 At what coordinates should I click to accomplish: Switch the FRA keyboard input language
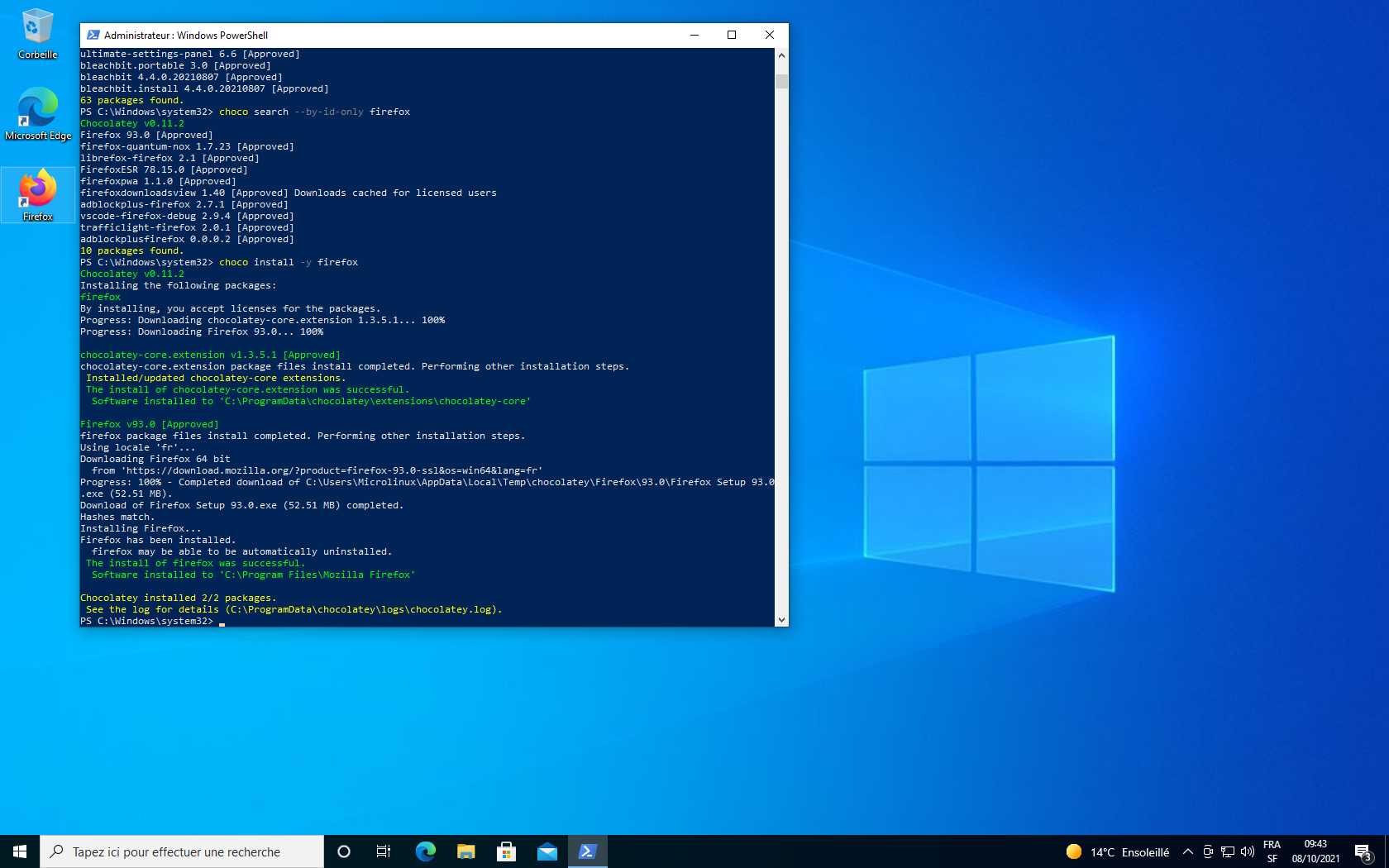[x=1272, y=851]
